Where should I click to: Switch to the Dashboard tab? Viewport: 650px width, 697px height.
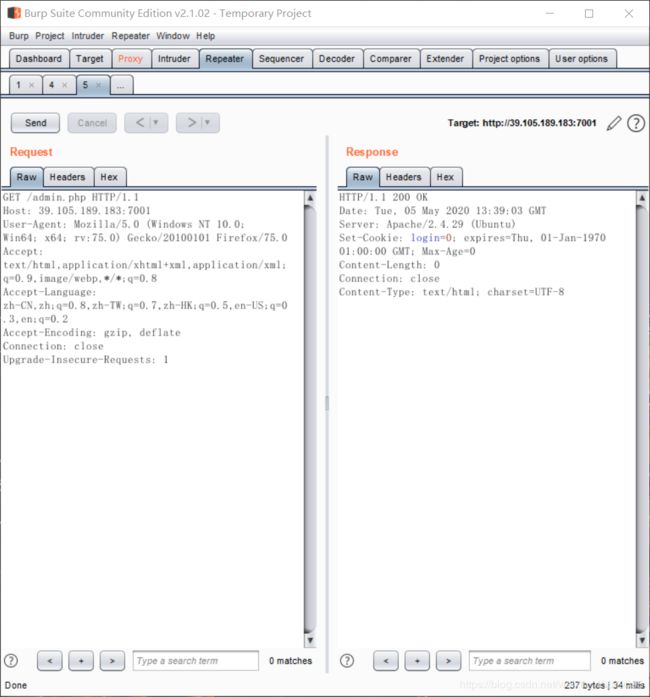click(x=39, y=59)
